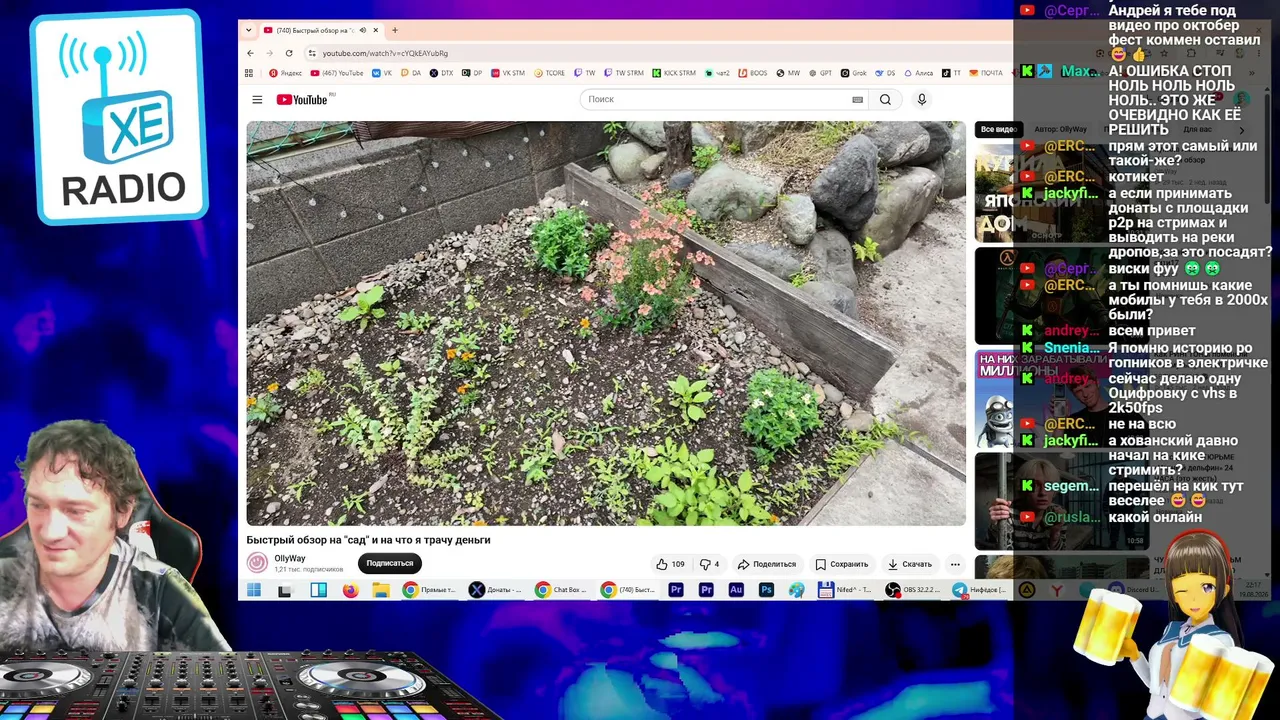Open the GPT bookmark
1280x720 pixels.
[820, 73]
